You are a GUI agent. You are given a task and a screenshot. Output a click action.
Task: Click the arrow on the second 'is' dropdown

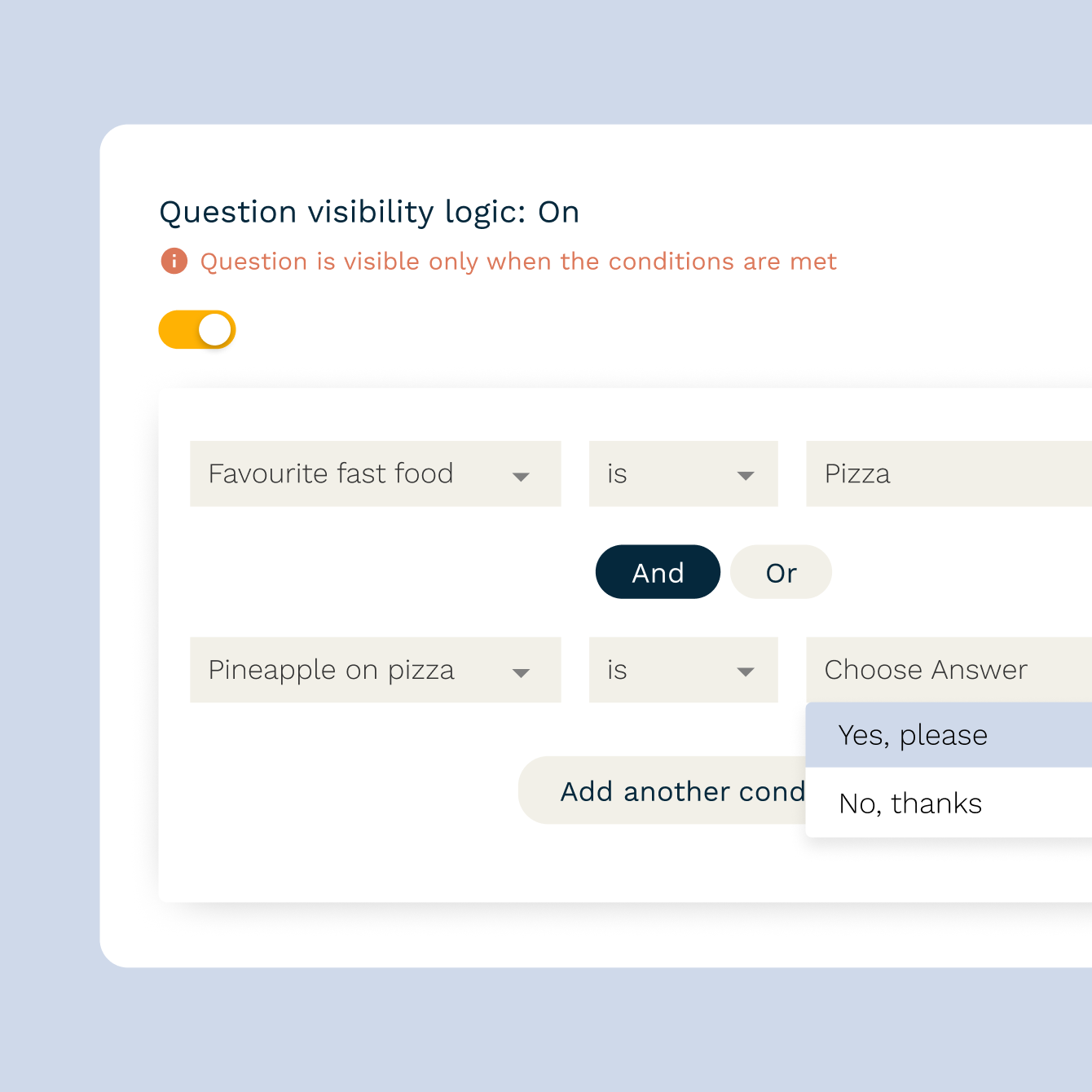[746, 671]
